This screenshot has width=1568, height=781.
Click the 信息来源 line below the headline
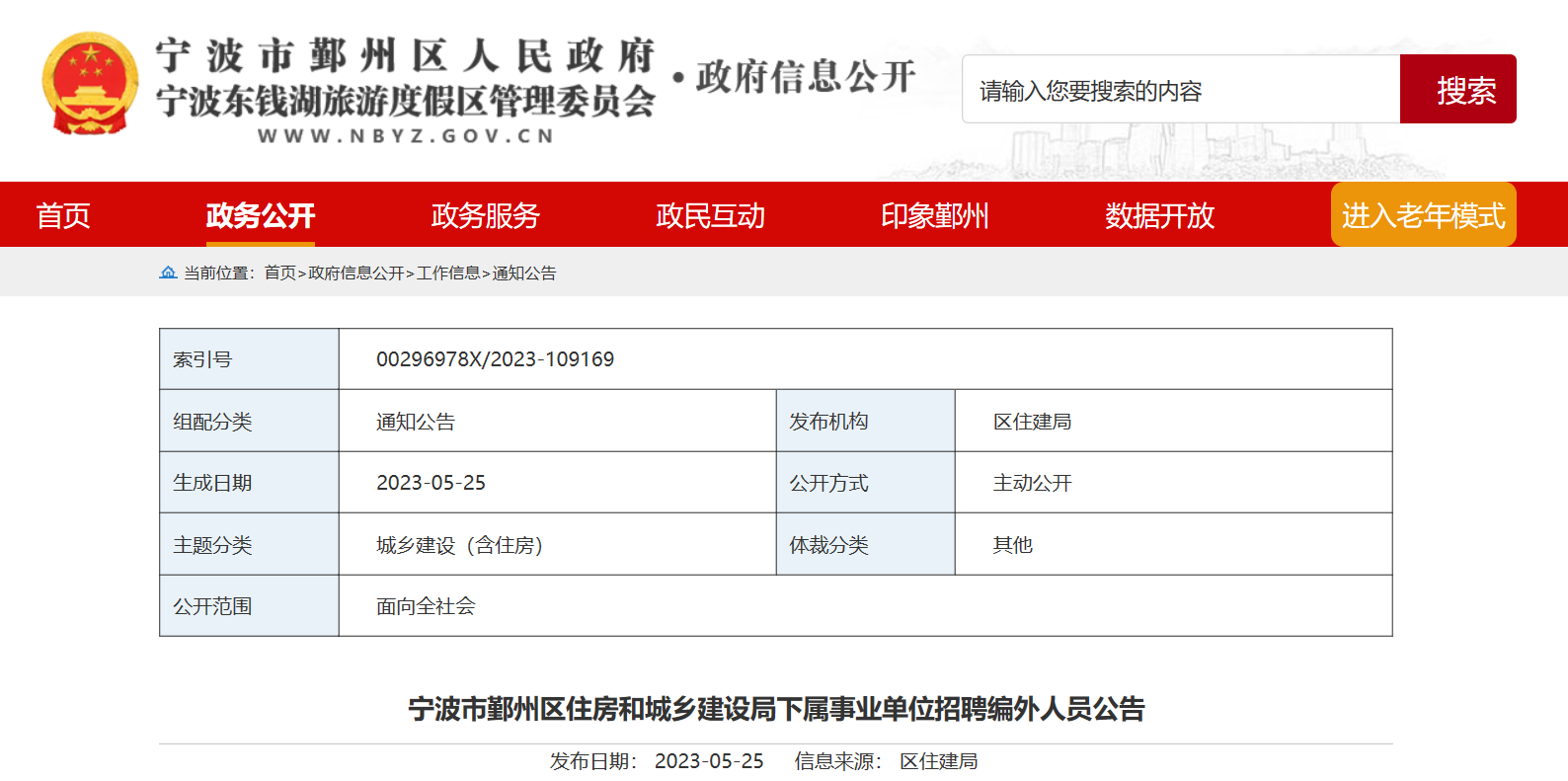887,761
